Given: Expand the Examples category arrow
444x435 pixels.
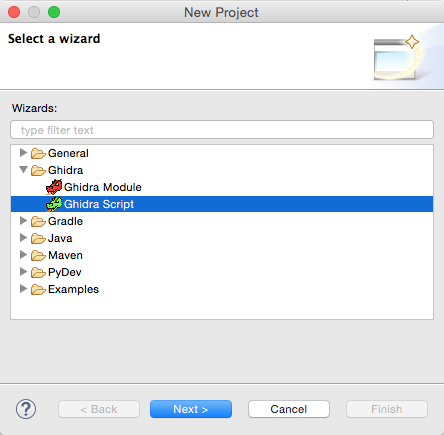Looking at the screenshot, I should (x=23, y=289).
